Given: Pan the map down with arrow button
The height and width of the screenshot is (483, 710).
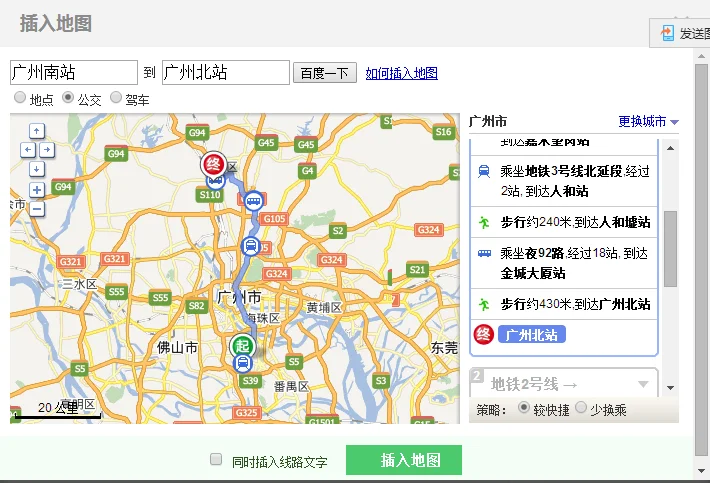Looking at the screenshot, I should click(37, 169).
